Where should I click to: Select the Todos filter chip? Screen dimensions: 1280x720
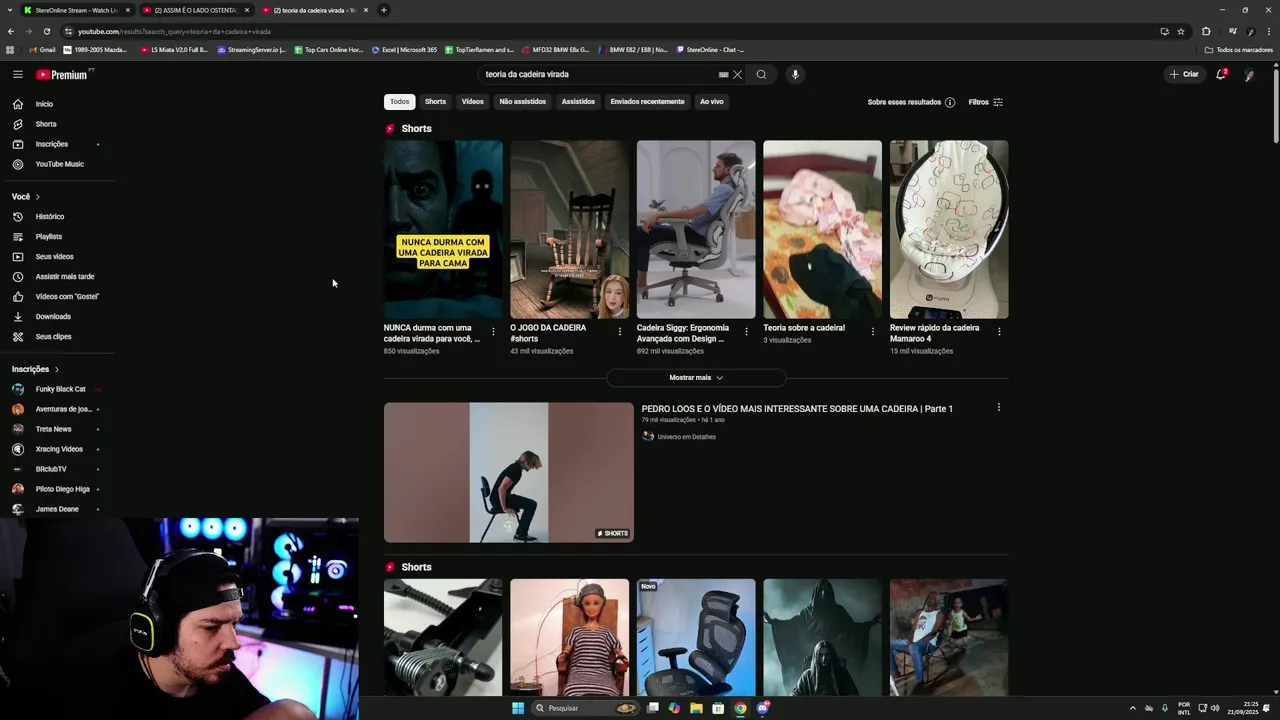pyautogui.click(x=399, y=102)
